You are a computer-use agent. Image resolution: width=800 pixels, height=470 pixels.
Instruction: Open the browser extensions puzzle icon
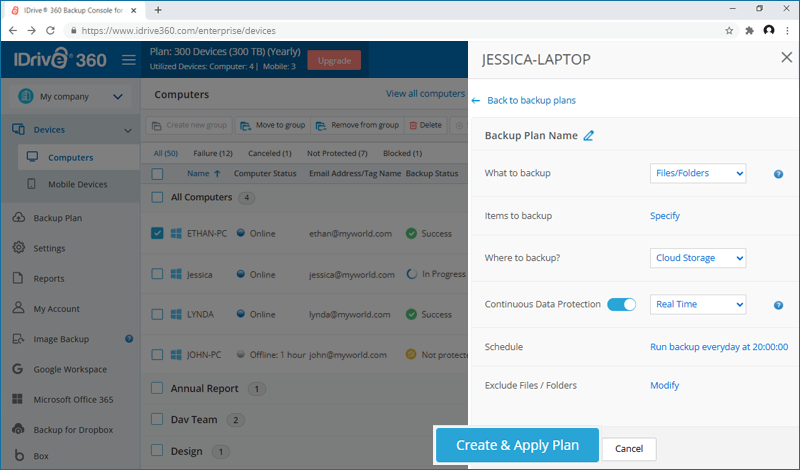(749, 31)
